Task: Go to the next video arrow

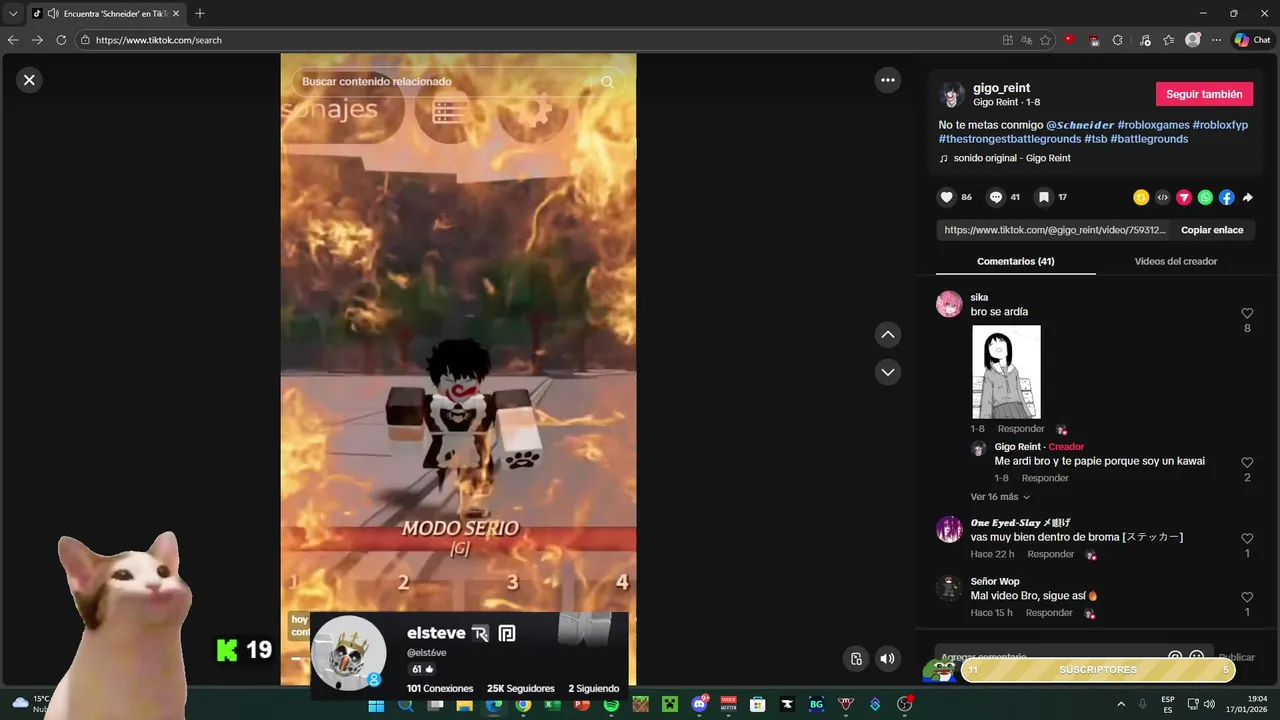Action: (888, 372)
